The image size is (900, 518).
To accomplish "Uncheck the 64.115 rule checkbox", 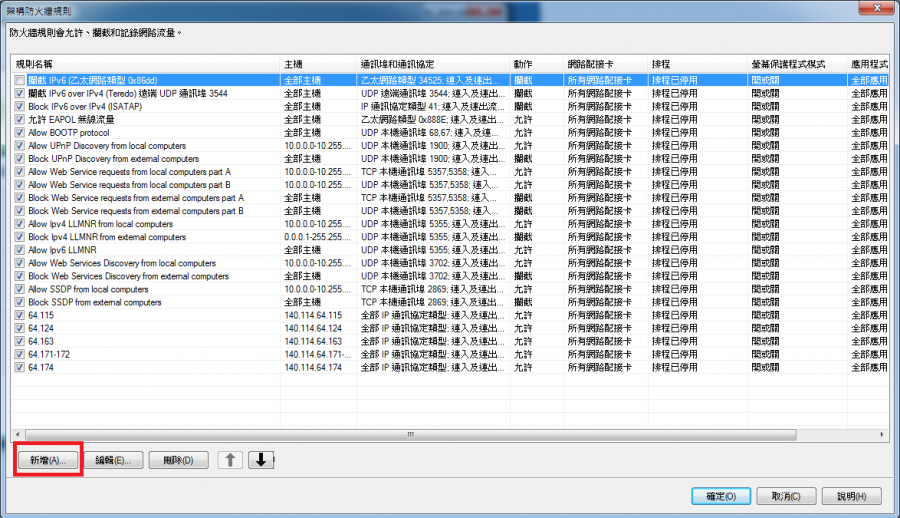I will pyautogui.click(x=20, y=315).
